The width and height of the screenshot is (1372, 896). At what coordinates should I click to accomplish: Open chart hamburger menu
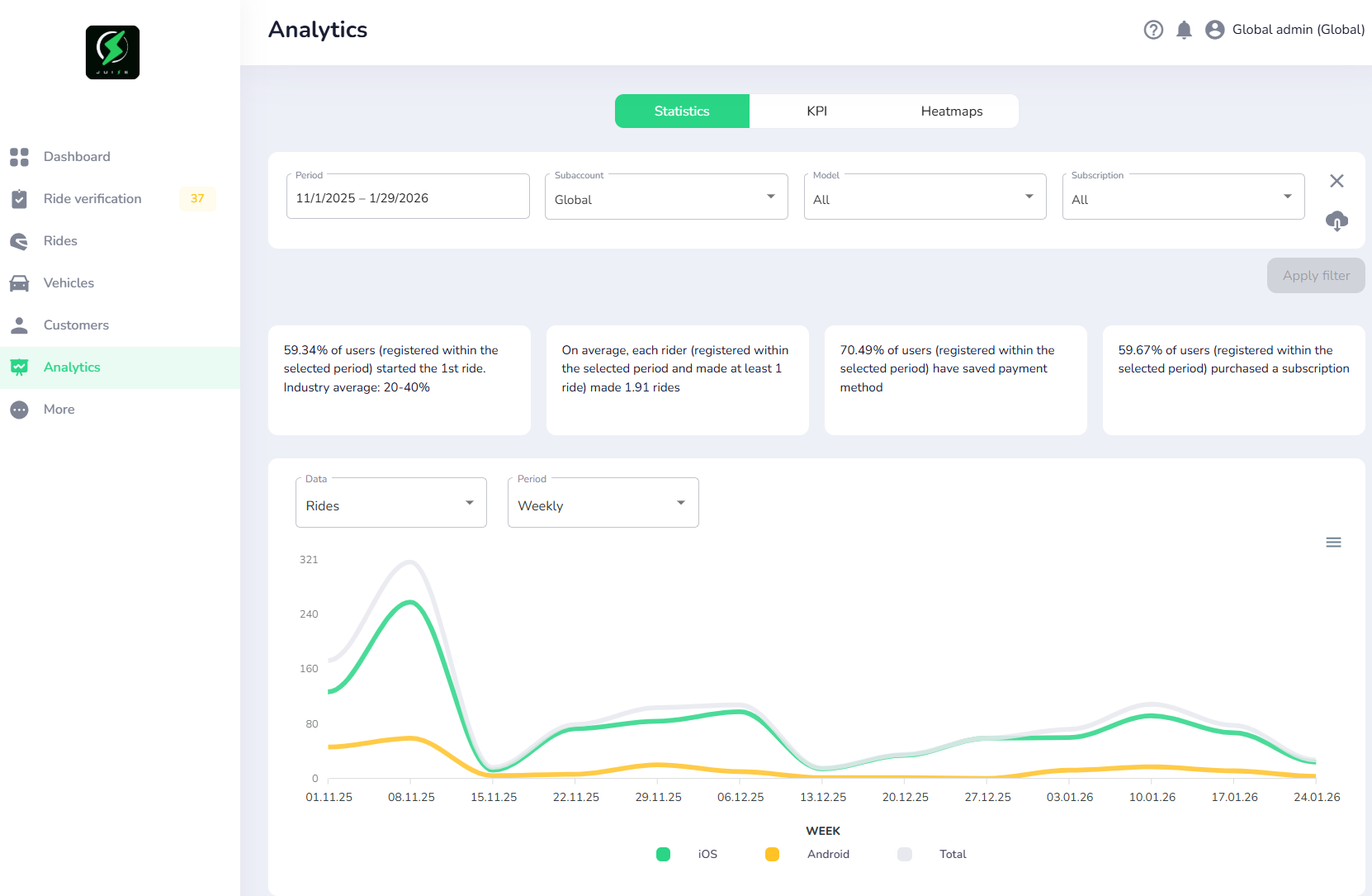pyautogui.click(x=1333, y=543)
